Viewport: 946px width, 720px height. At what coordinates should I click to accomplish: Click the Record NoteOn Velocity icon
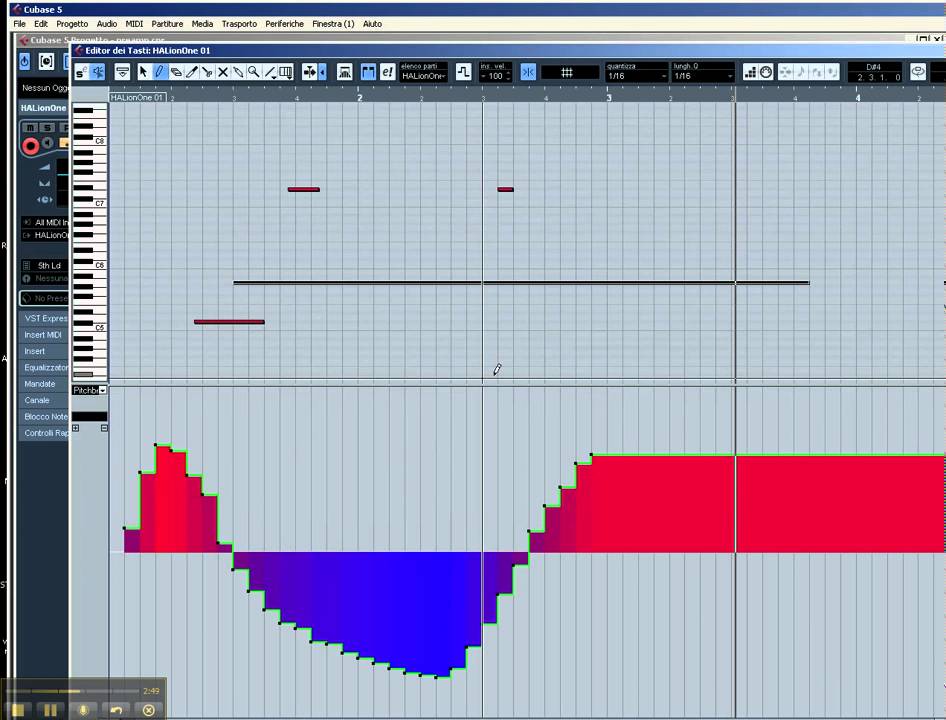(x=816, y=72)
